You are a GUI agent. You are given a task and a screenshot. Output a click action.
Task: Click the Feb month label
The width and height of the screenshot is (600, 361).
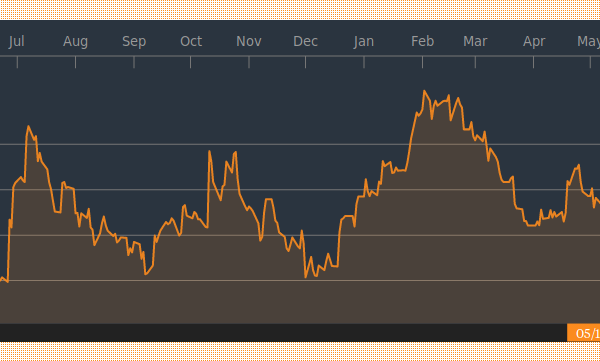click(x=422, y=41)
